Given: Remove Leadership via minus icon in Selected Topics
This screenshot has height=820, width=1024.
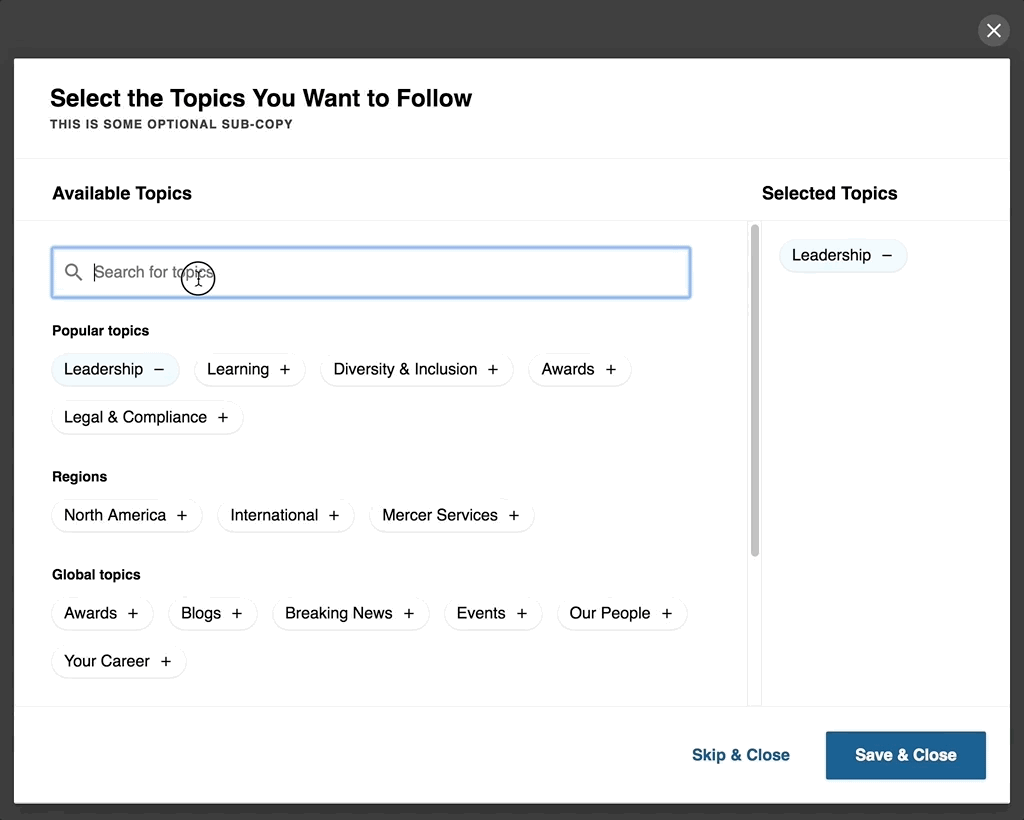Looking at the screenshot, I should coord(887,256).
